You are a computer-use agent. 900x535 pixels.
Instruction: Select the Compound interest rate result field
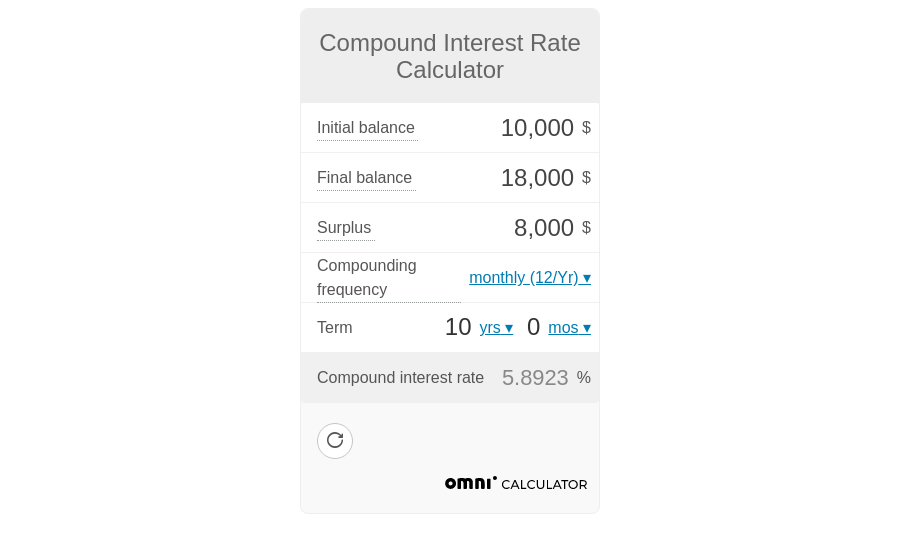535,378
